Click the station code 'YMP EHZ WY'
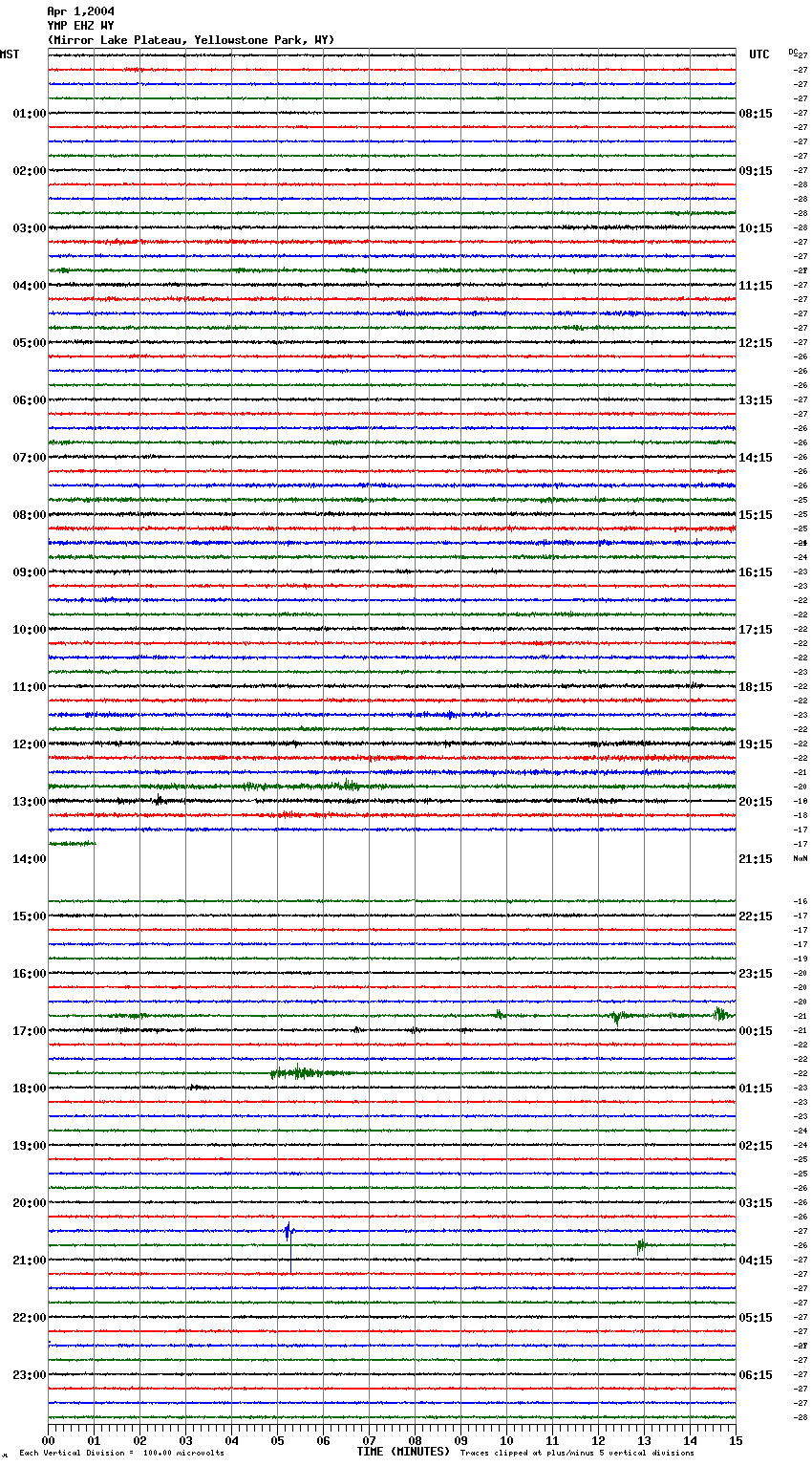 [x=80, y=26]
